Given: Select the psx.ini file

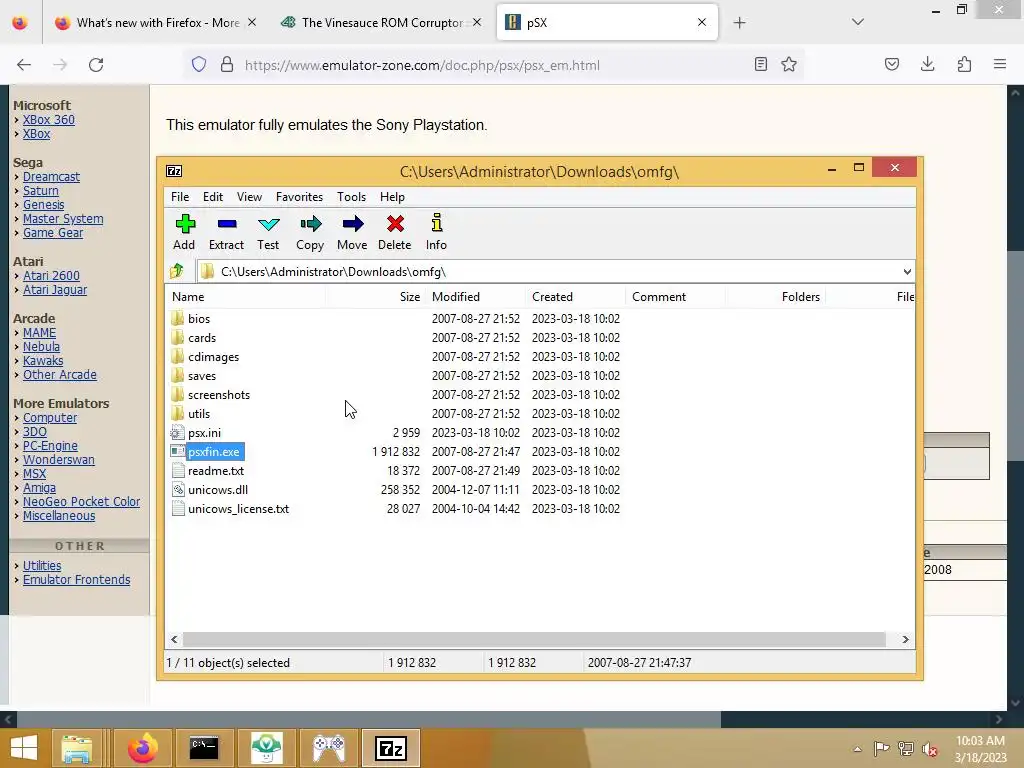Looking at the screenshot, I should (204, 432).
